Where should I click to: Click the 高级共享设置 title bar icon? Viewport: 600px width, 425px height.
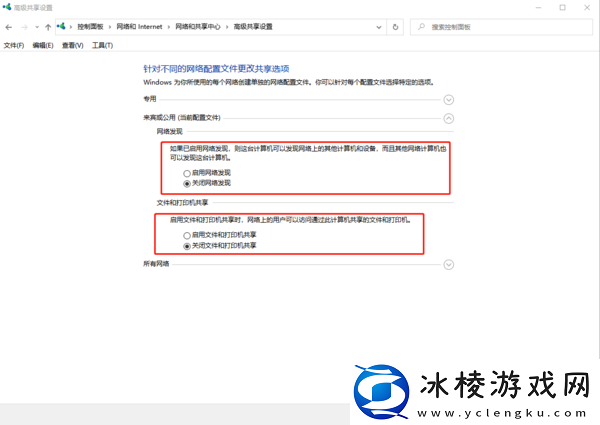7,7
